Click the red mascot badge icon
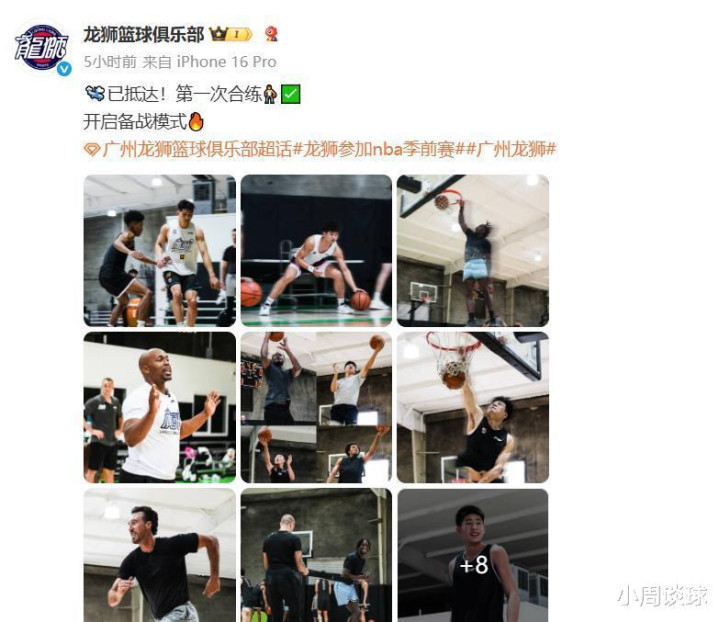Image resolution: width=719 pixels, height=622 pixels. (x=271, y=34)
